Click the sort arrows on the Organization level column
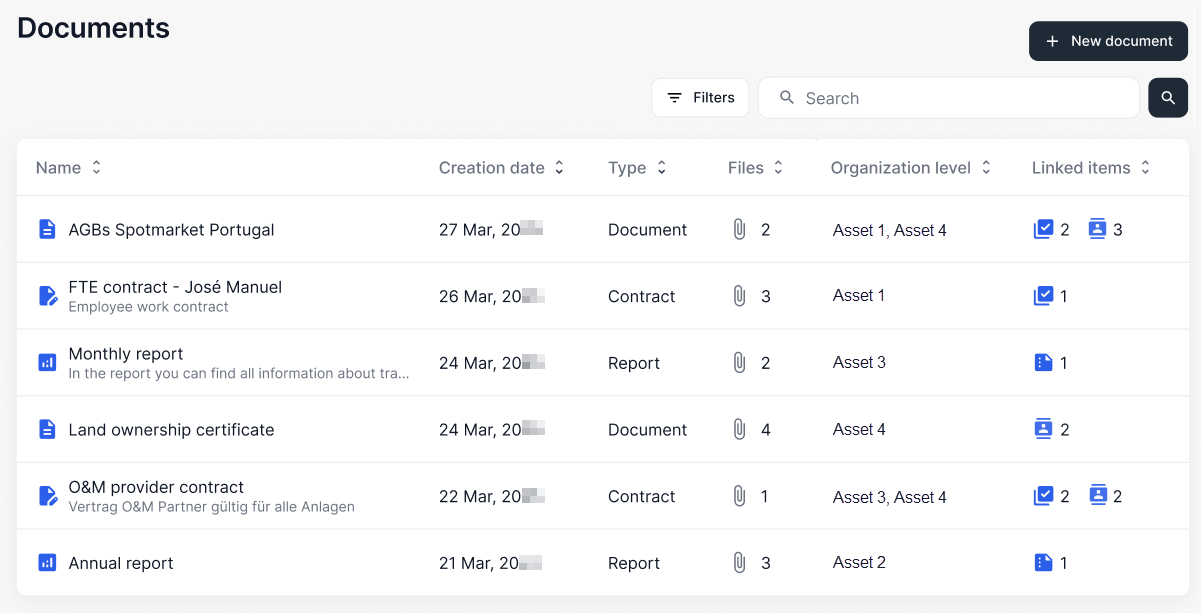Image resolution: width=1201 pixels, height=613 pixels. pos(986,167)
